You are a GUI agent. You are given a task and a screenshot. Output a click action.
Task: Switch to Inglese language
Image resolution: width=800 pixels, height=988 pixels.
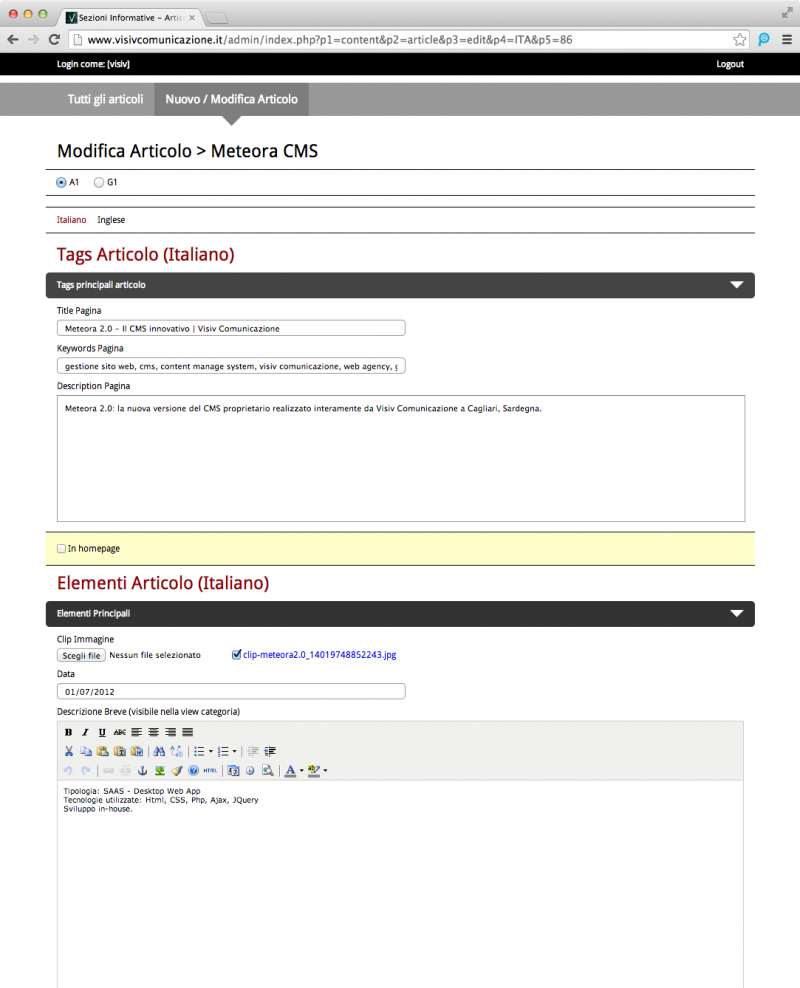point(111,220)
